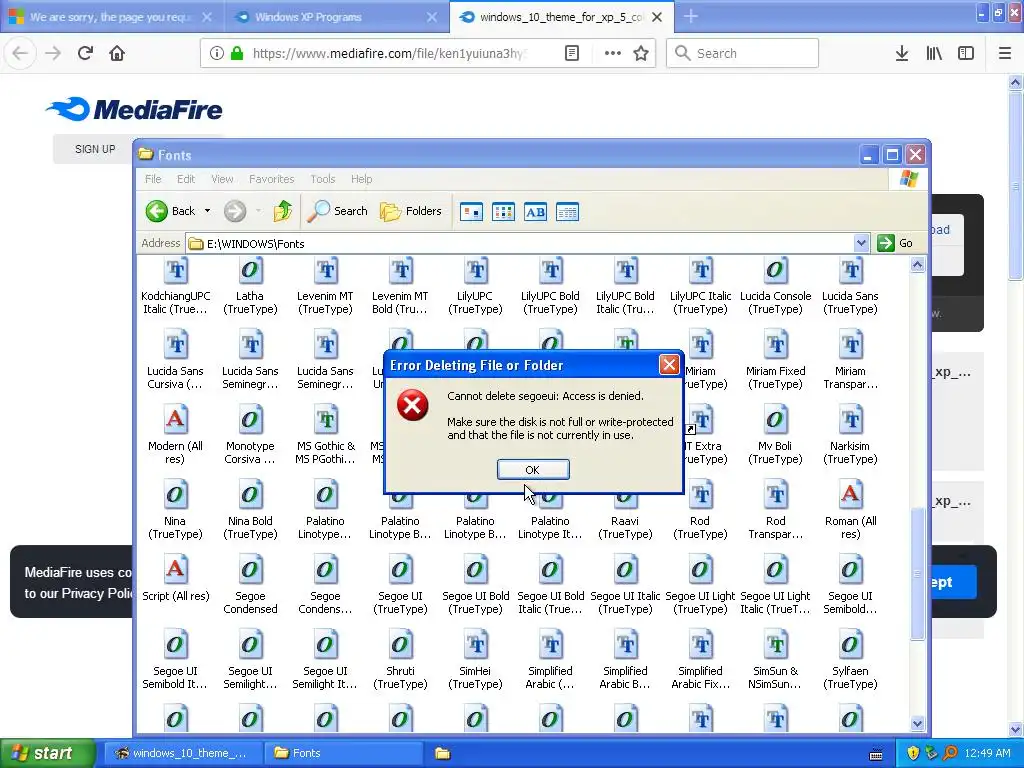This screenshot has width=1024, height=768.
Task: Click the Up folder icon in Fonts toolbar
Action: click(x=283, y=211)
